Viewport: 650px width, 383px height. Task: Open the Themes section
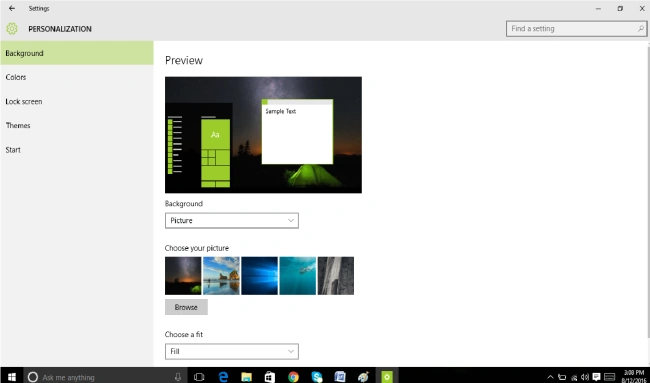click(77, 125)
